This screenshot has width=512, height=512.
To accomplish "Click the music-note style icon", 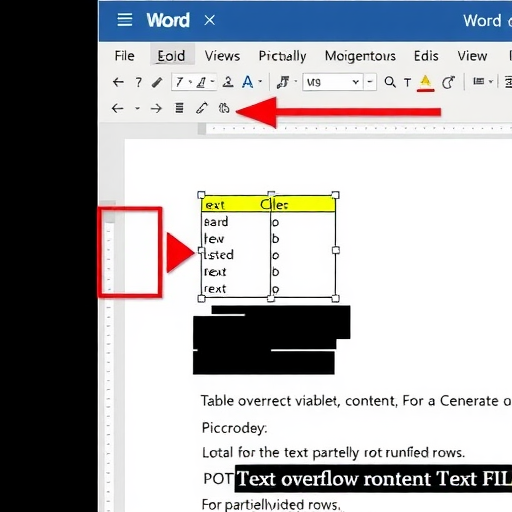I will [283, 82].
